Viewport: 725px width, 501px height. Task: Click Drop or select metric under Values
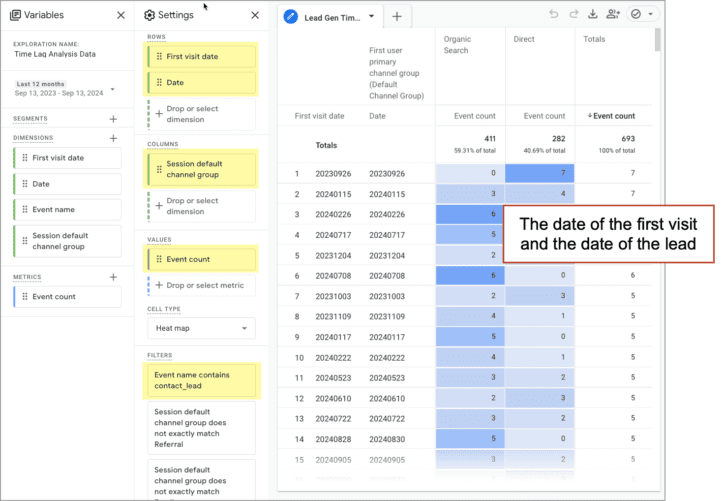click(x=201, y=286)
